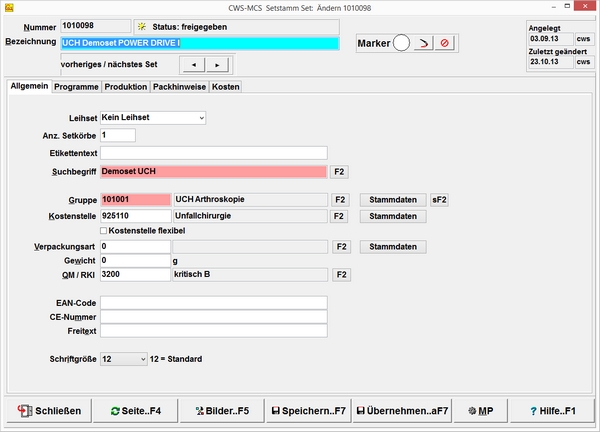Open the Produktion tab
600x432 pixels.
[x=126, y=87]
